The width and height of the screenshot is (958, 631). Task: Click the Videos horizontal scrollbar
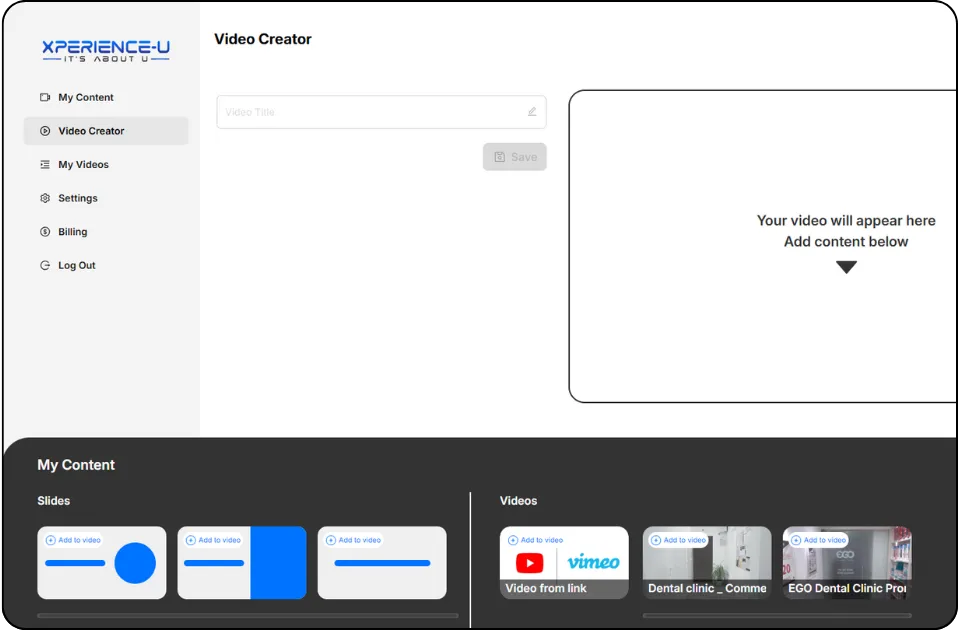click(x=777, y=616)
